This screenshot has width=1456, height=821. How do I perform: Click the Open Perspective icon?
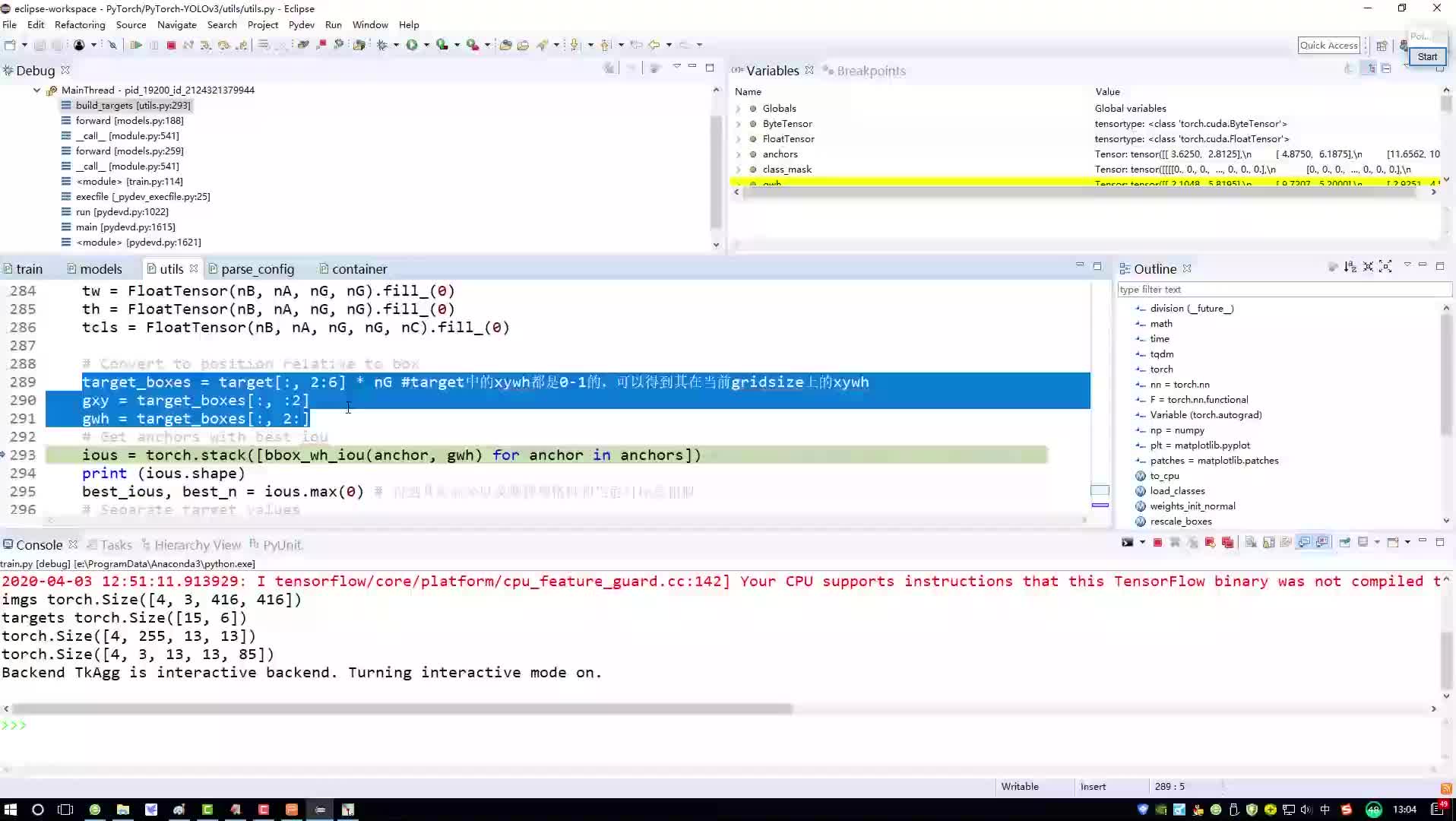coord(1382,46)
